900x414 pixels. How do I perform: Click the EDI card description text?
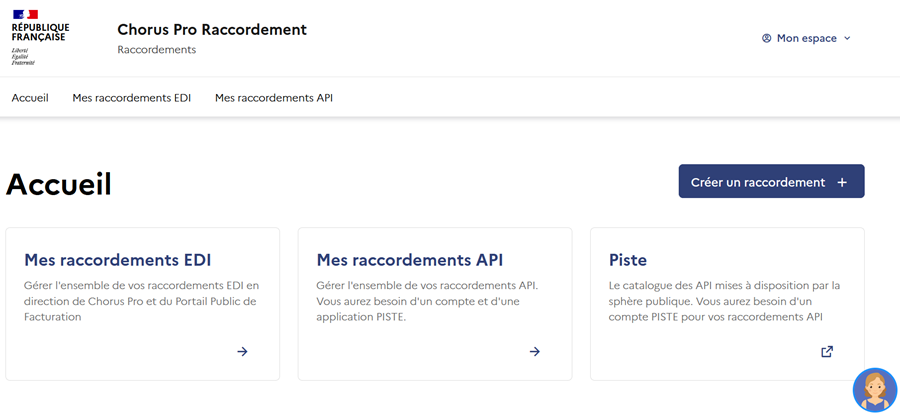pos(141,301)
